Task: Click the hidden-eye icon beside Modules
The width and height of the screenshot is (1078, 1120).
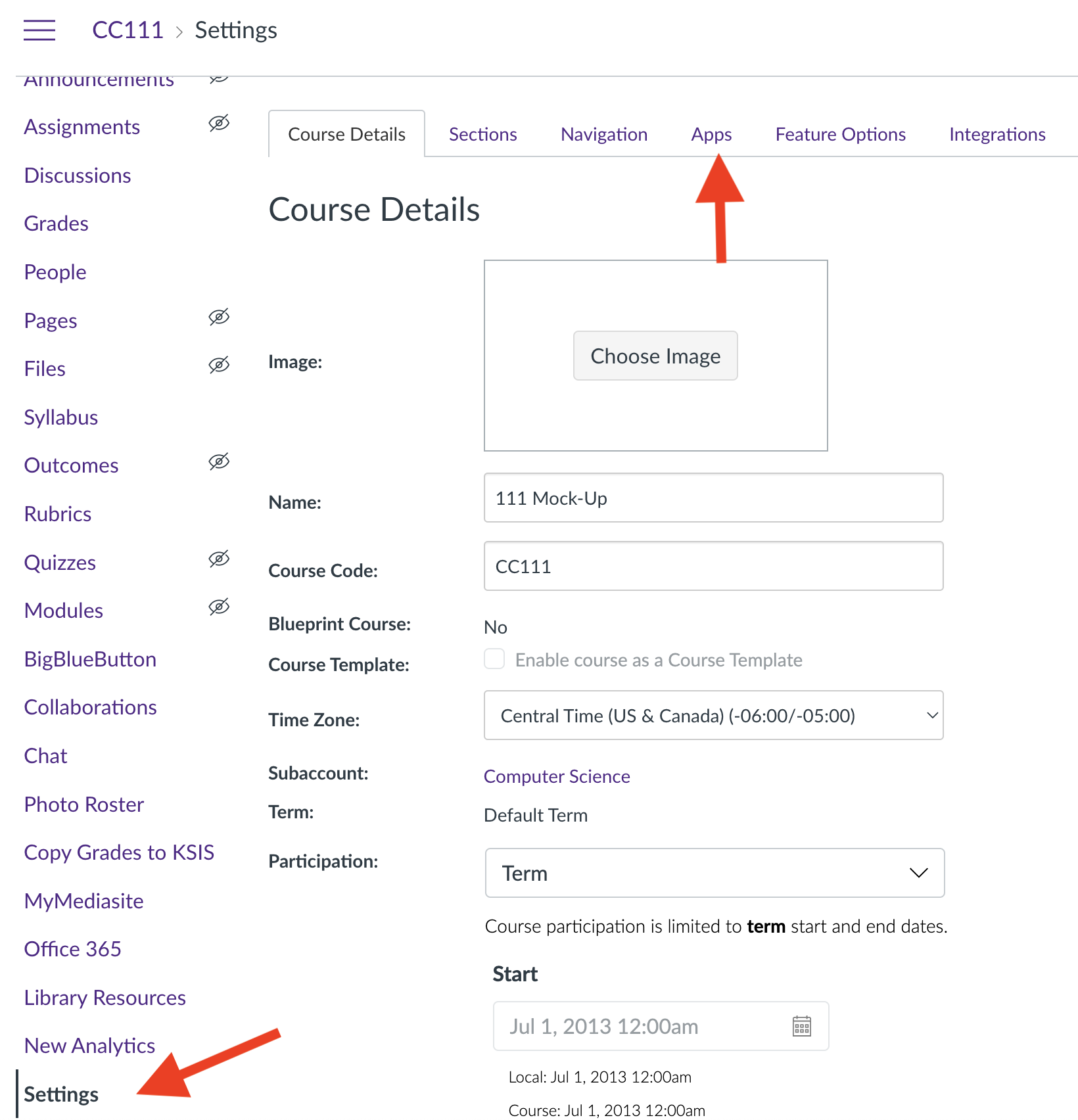Action: (219, 607)
